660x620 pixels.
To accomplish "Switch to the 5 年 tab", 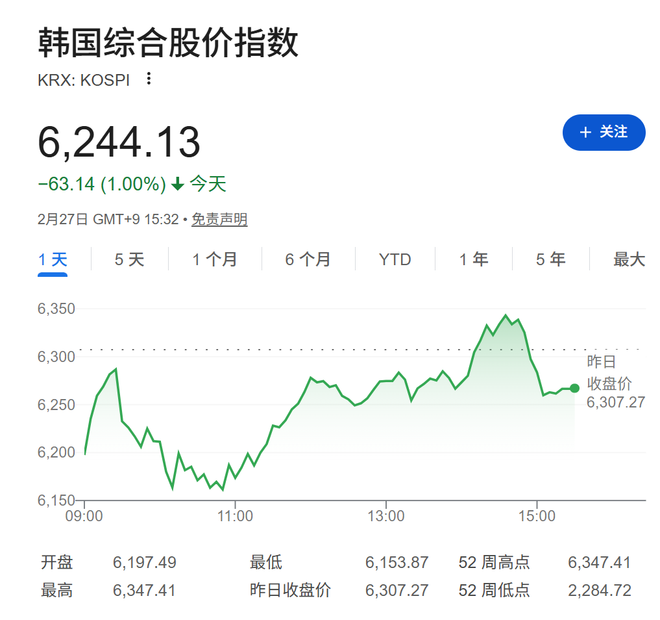I will [x=550, y=260].
